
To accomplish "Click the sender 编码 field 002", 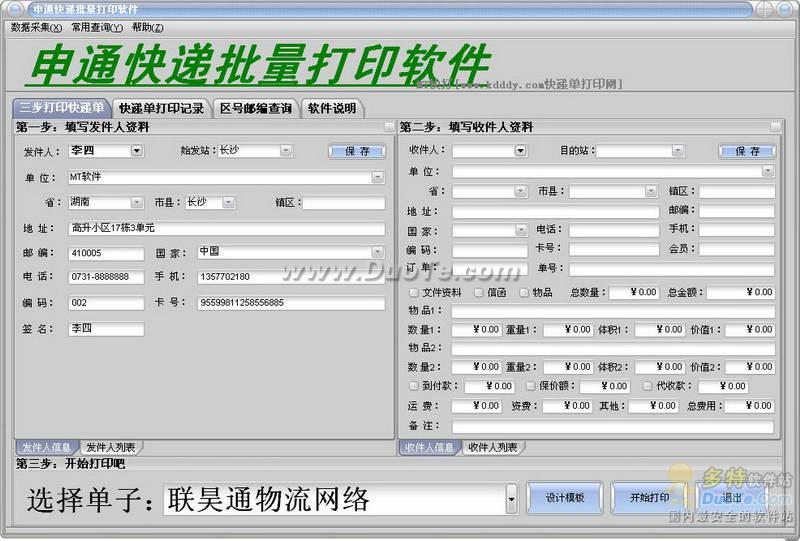I will 106,303.
